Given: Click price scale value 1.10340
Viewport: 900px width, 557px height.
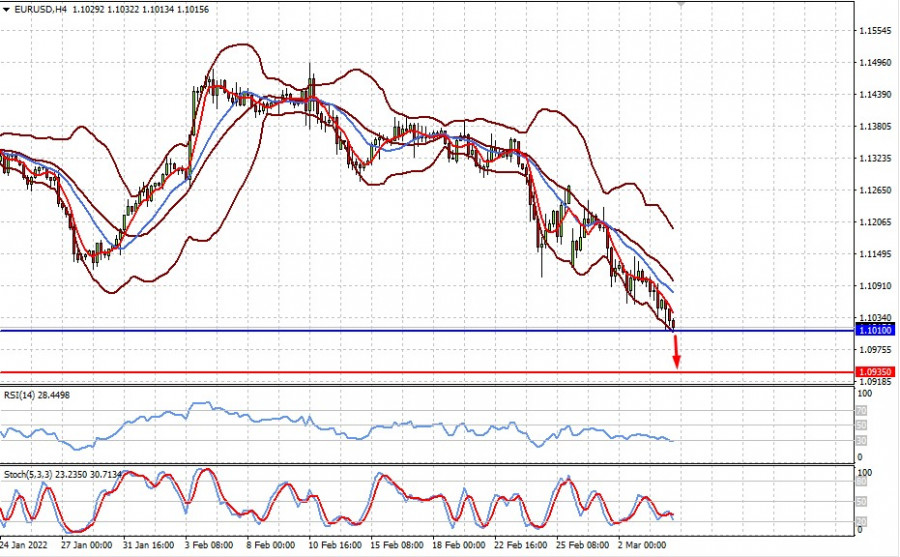Looking at the screenshot, I should coord(875,318).
